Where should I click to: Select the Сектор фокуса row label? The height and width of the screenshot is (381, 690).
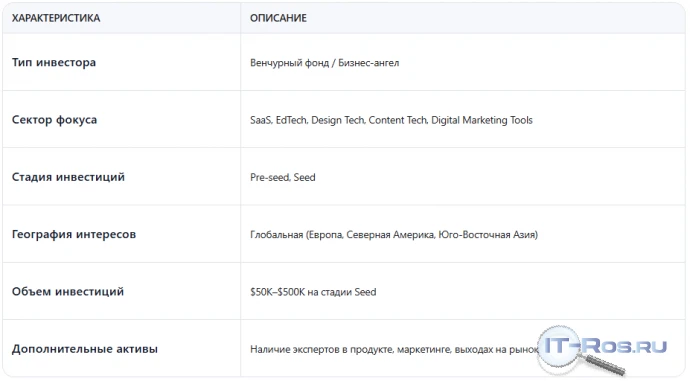[x=54, y=120]
